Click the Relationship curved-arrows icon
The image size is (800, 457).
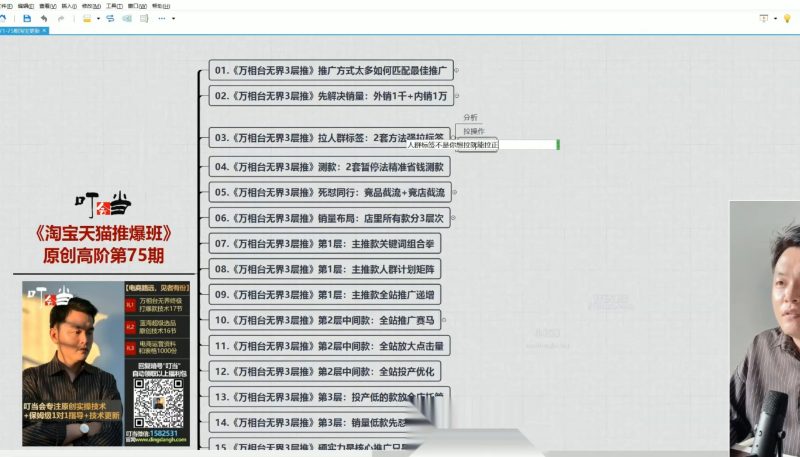[x=110, y=18]
